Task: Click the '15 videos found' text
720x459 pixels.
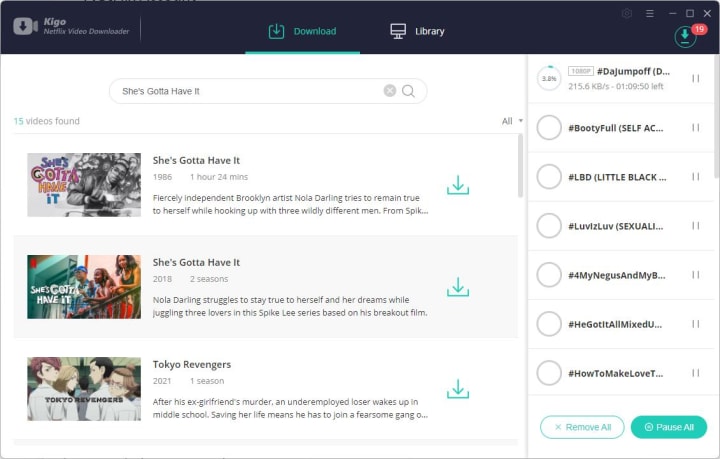Action: (46, 121)
